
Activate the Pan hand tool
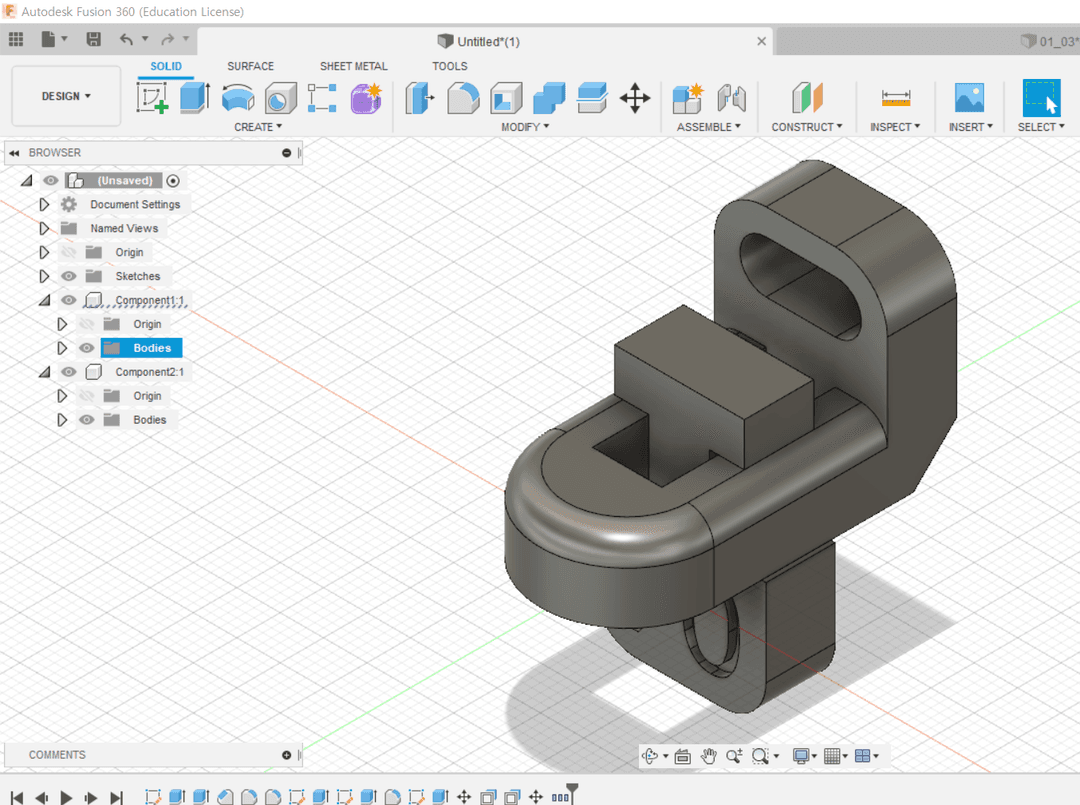click(709, 756)
